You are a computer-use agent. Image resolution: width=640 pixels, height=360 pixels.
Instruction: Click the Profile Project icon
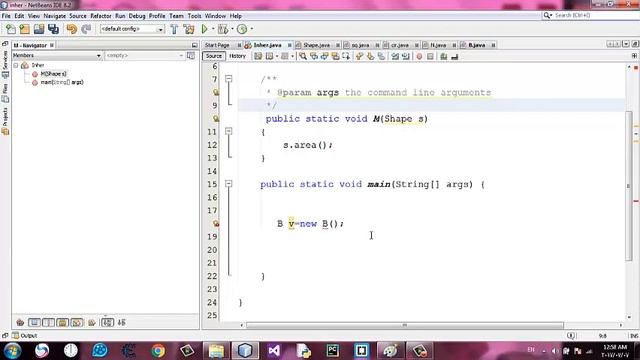[x=242, y=29]
